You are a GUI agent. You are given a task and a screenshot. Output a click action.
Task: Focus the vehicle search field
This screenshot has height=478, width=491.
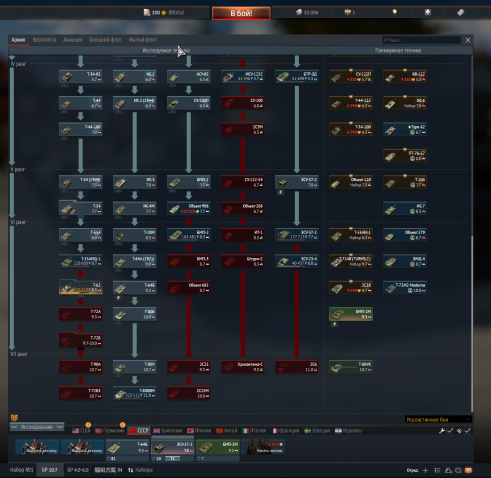pyautogui.click(x=421, y=40)
